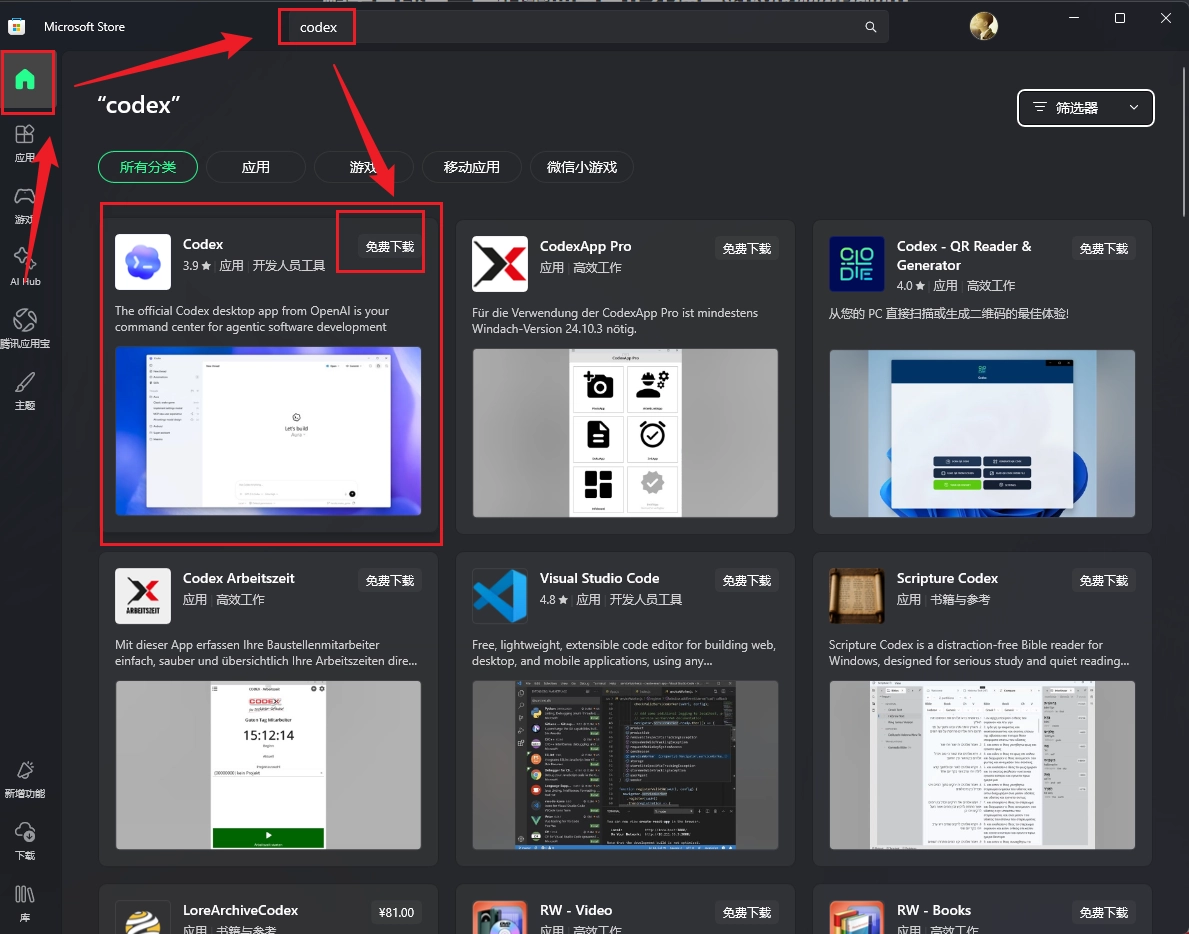Select the 所有分类 category tab
The height and width of the screenshot is (934, 1189).
[148, 167]
